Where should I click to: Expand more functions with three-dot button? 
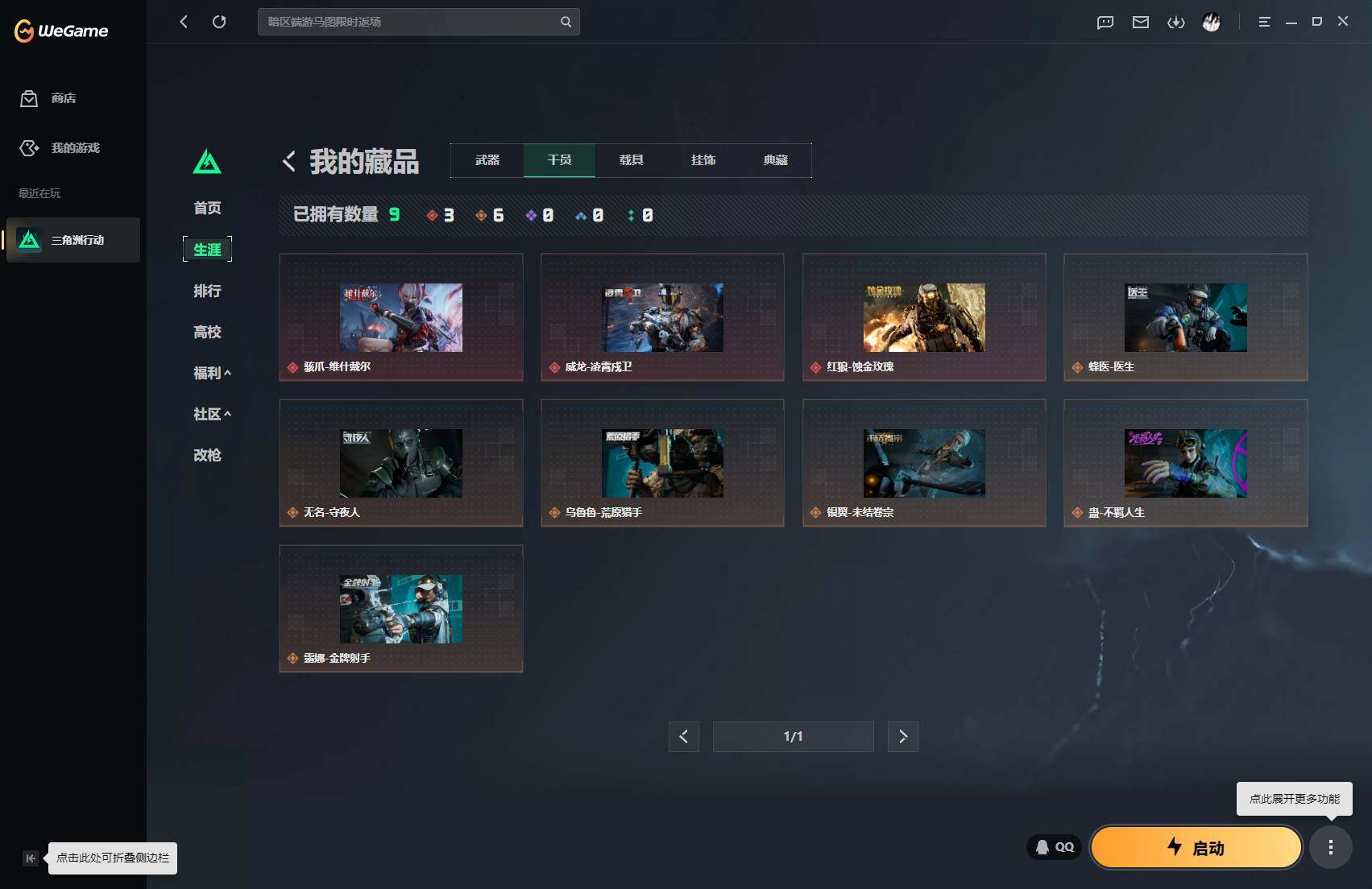1331,847
